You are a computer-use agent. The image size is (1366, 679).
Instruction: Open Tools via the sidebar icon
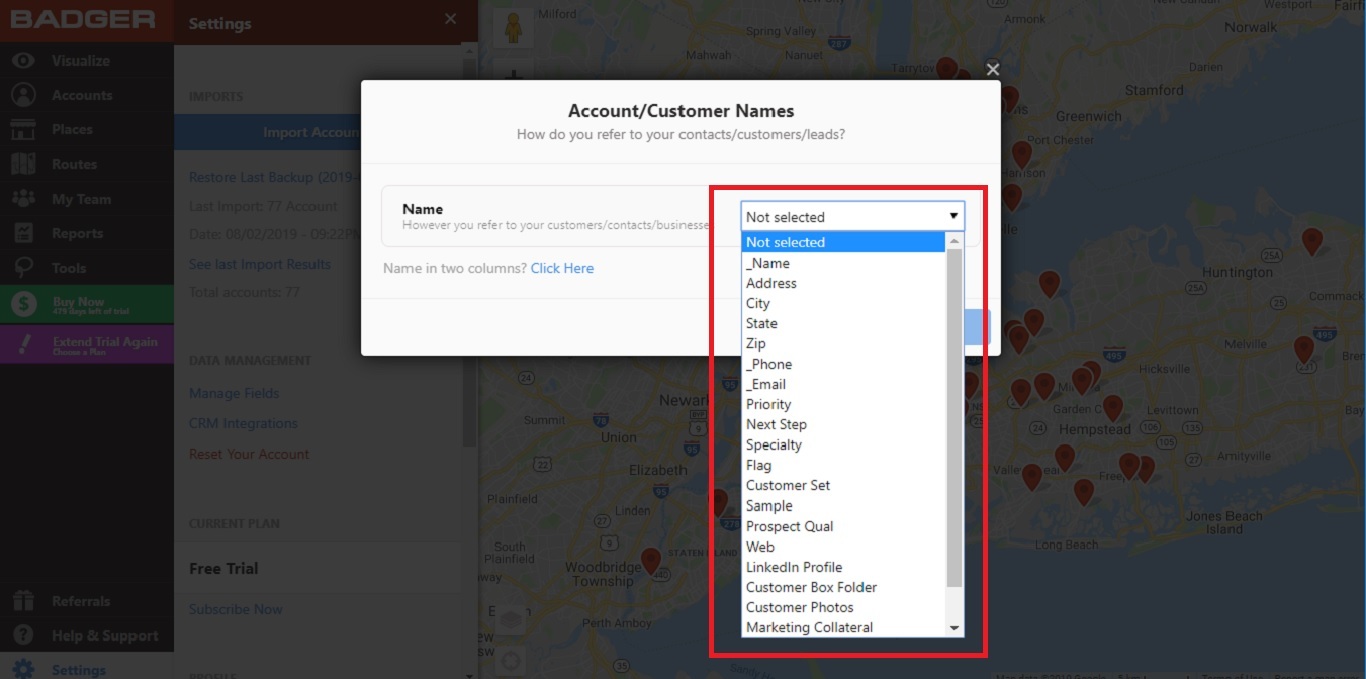[x=23, y=268]
